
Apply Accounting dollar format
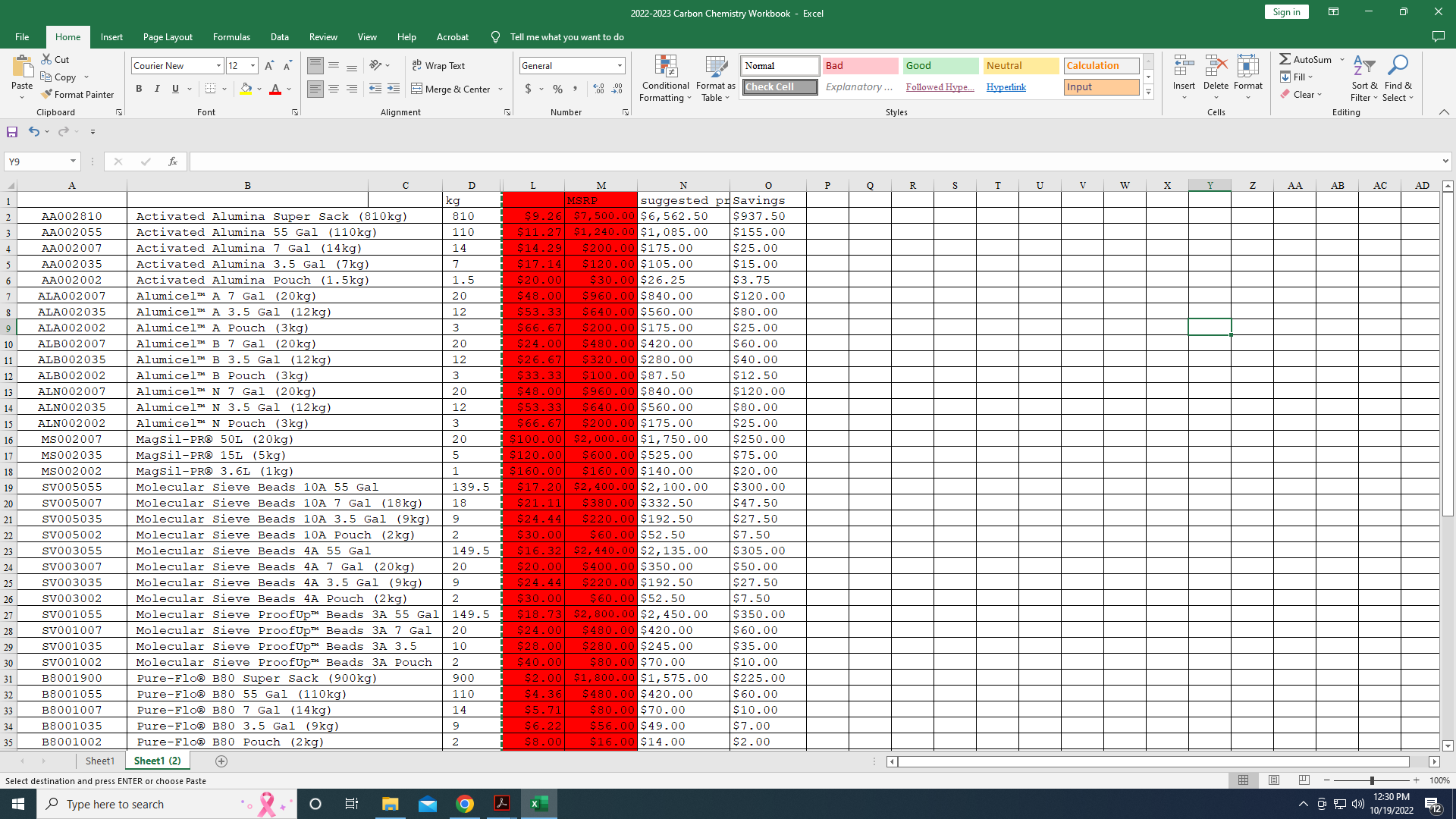[x=528, y=89]
